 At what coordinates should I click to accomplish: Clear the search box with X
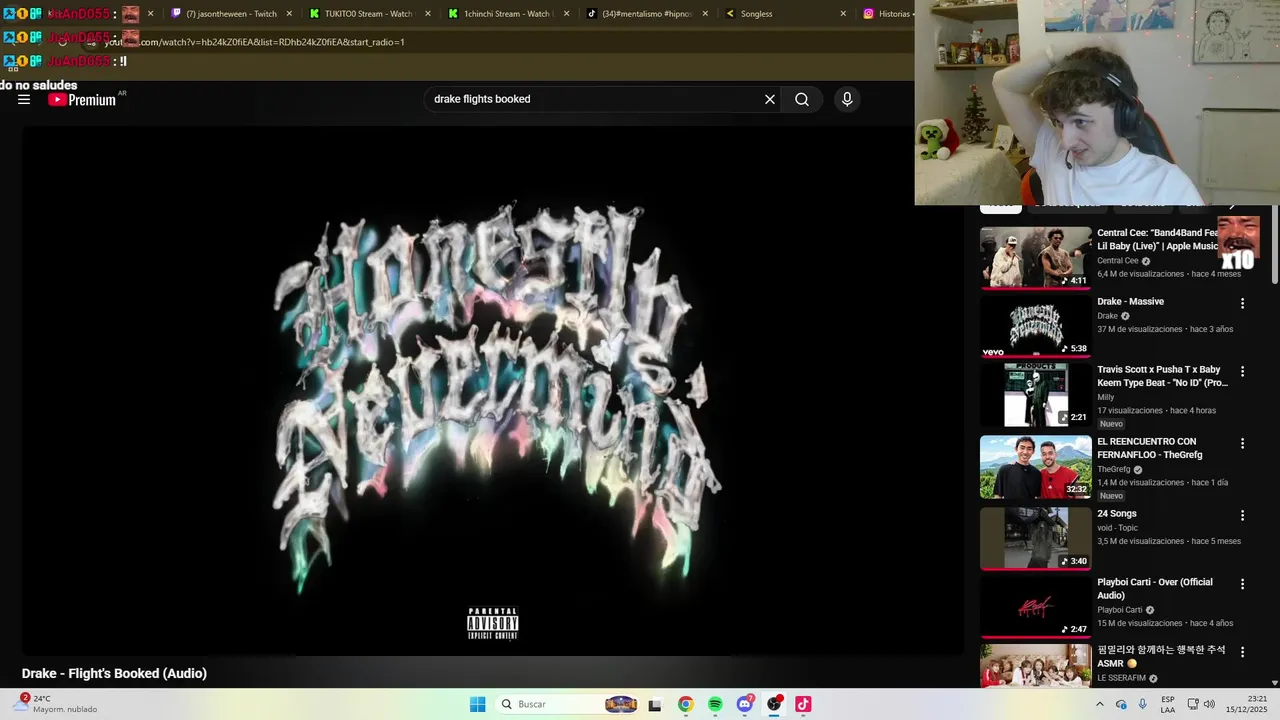770,99
